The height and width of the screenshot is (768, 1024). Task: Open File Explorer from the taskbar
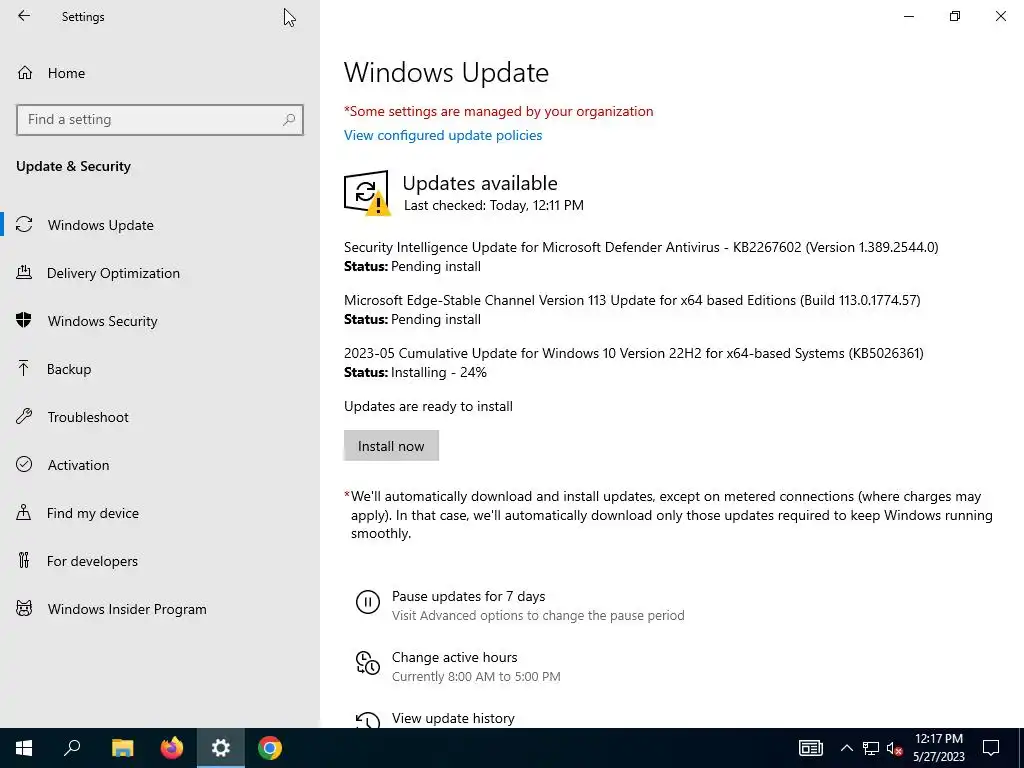[x=122, y=748]
